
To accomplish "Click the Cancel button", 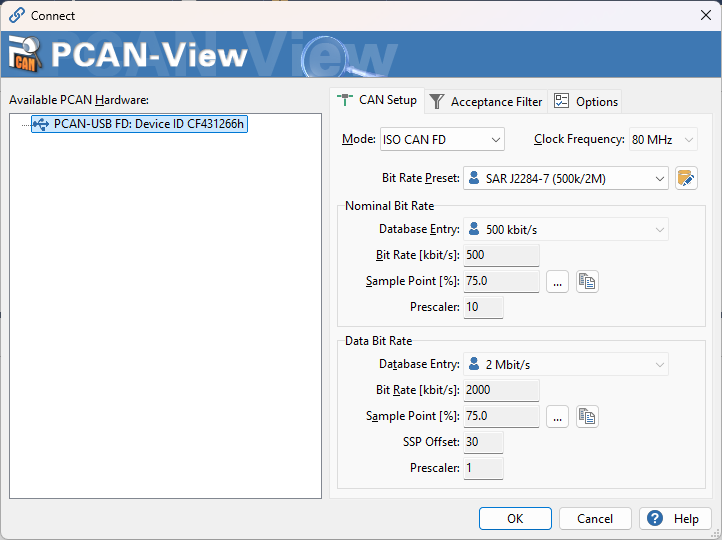I will click(x=595, y=519).
